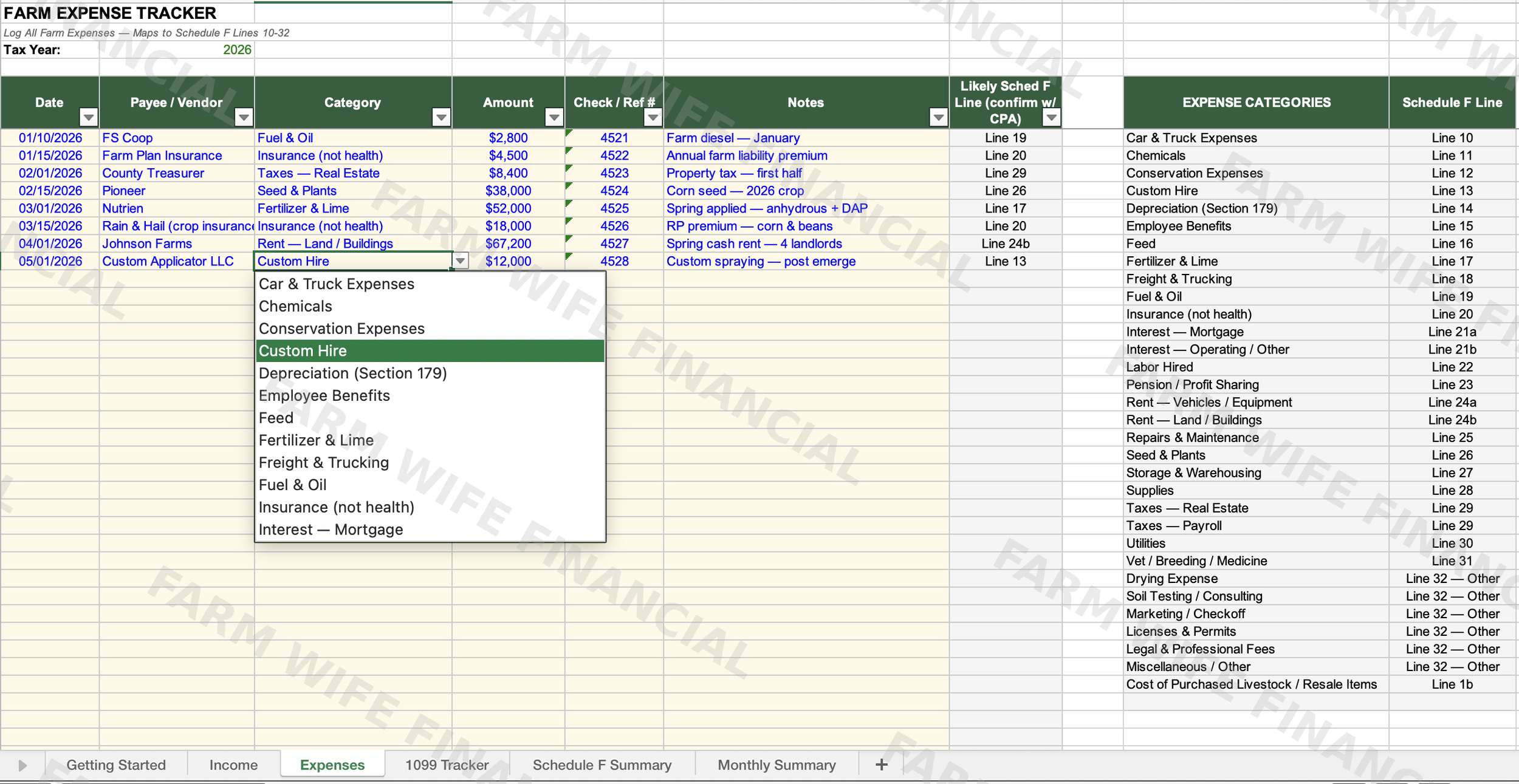This screenshot has width=1519, height=784.
Task: Select the Spring cash rent note cell
Action: [806, 244]
